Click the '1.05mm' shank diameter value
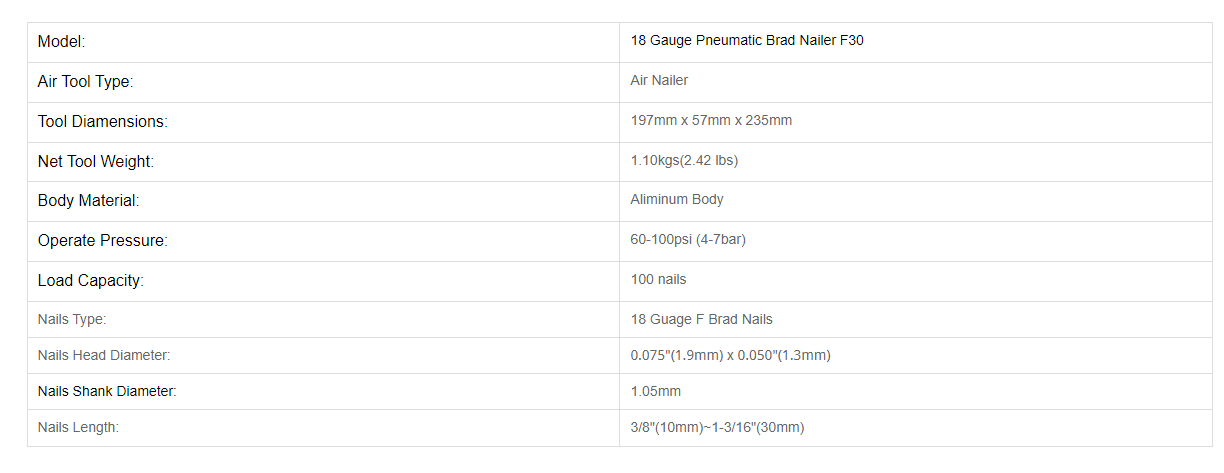 656,391
